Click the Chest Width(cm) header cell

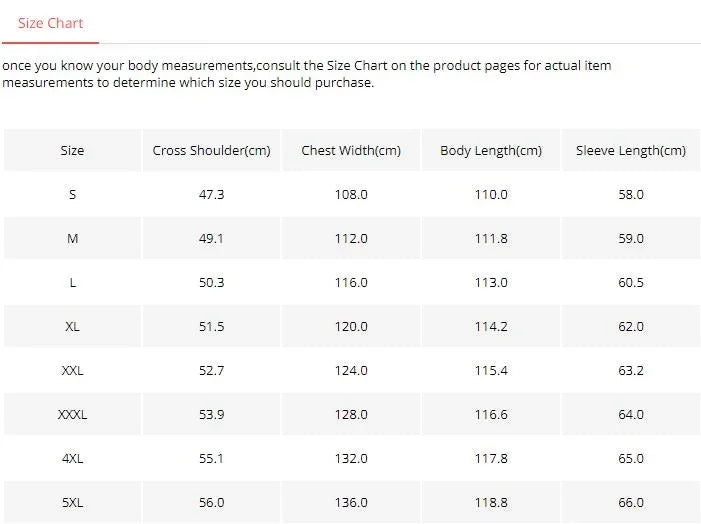pyautogui.click(x=351, y=150)
